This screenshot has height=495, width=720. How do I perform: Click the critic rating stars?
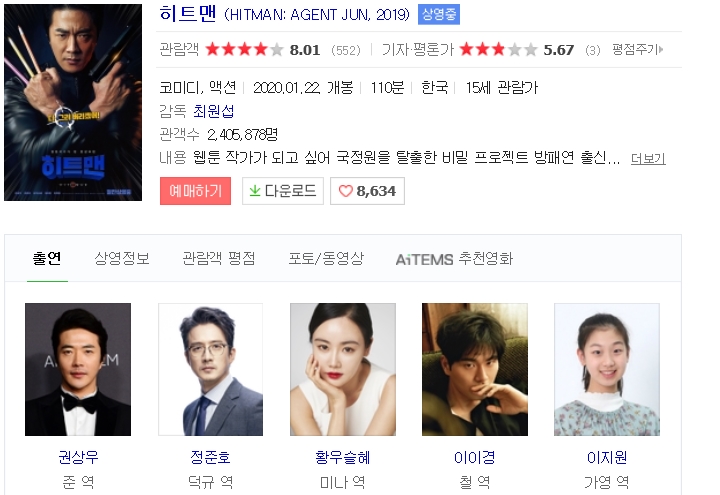498,49
